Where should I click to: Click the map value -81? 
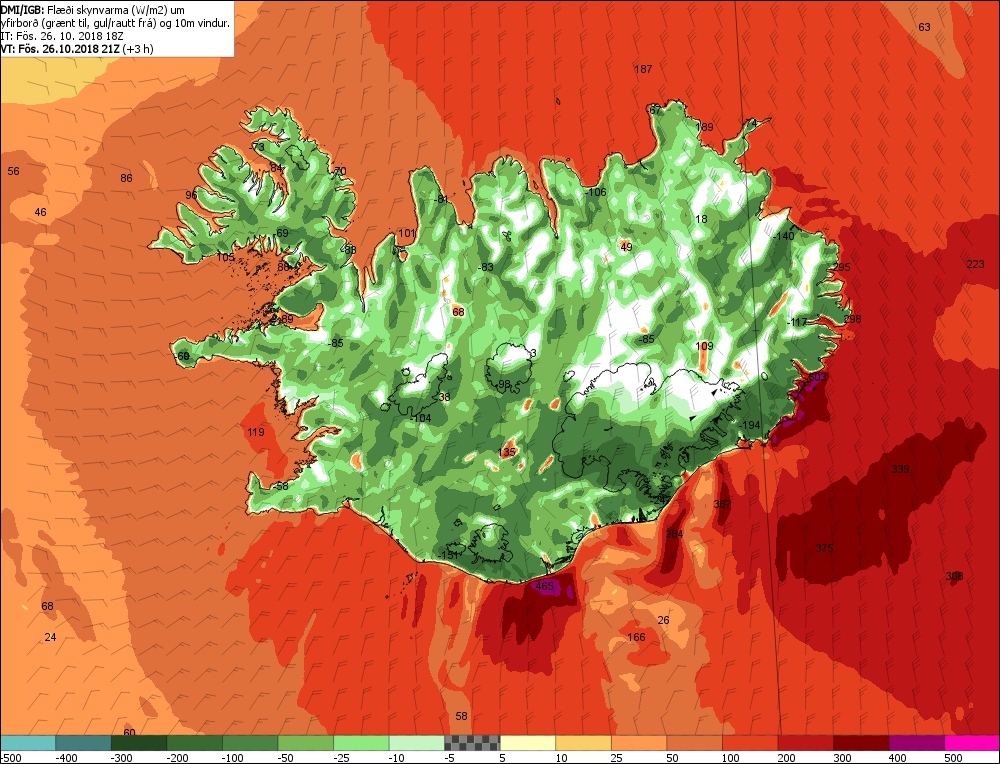pyautogui.click(x=441, y=199)
